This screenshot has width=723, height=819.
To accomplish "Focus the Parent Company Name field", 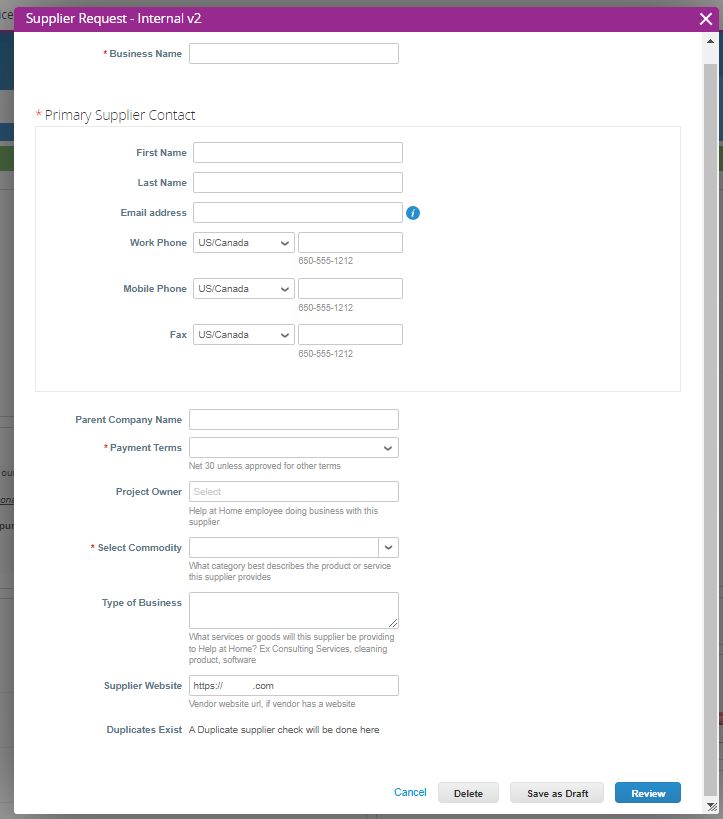I will click(294, 419).
